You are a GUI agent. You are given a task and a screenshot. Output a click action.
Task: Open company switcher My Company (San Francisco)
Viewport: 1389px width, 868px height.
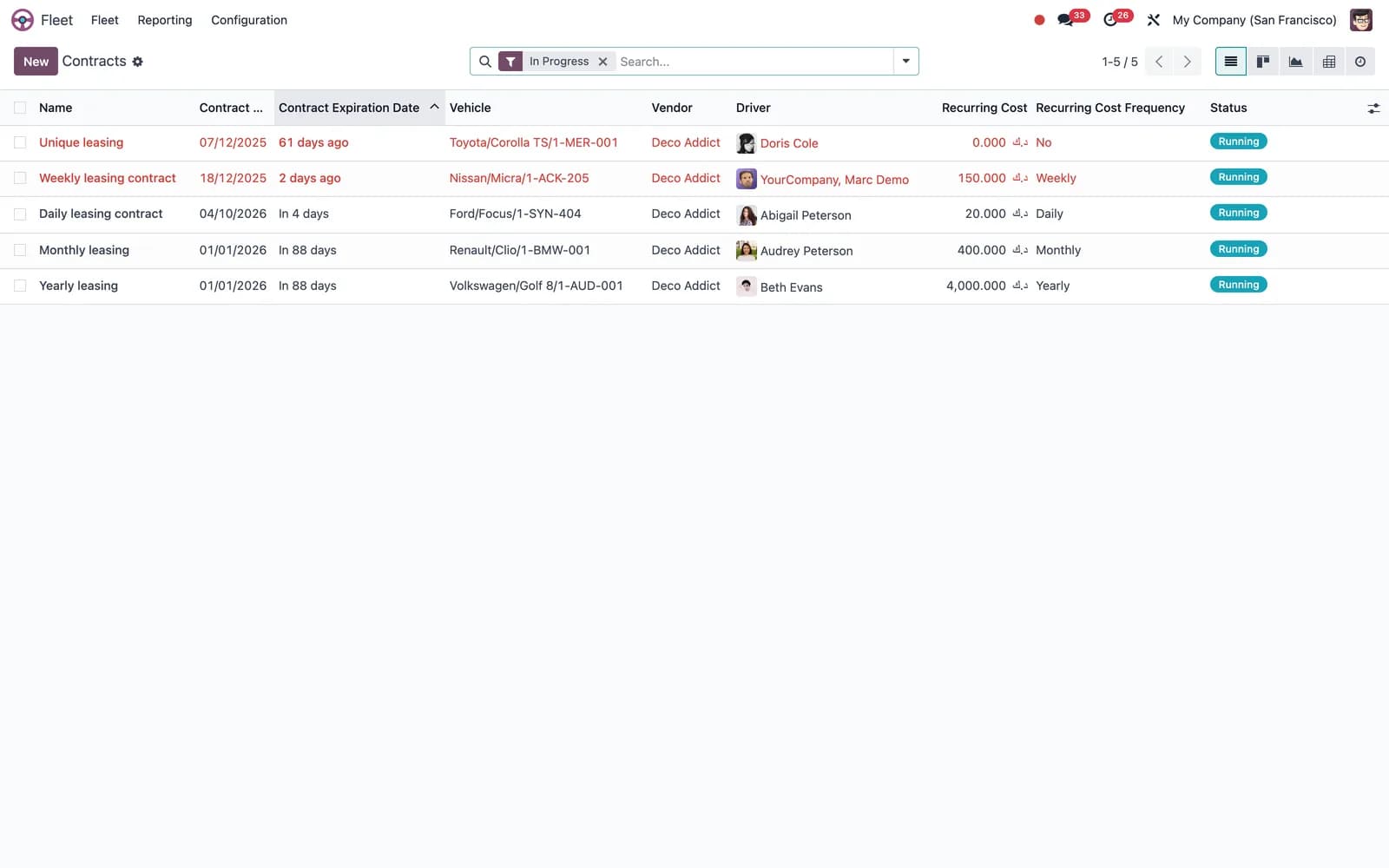tap(1254, 20)
